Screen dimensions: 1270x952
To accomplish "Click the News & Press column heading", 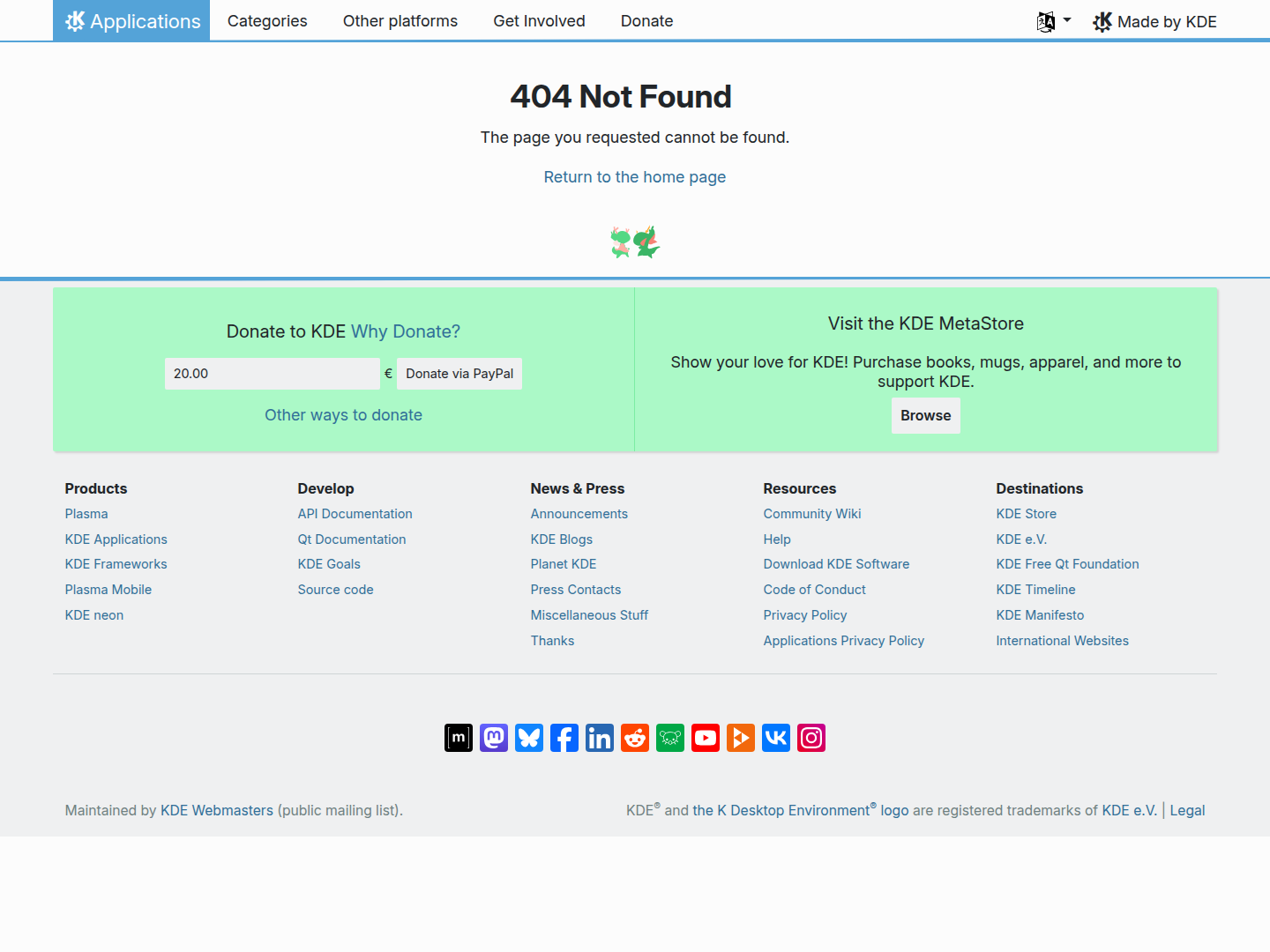I will click(578, 488).
